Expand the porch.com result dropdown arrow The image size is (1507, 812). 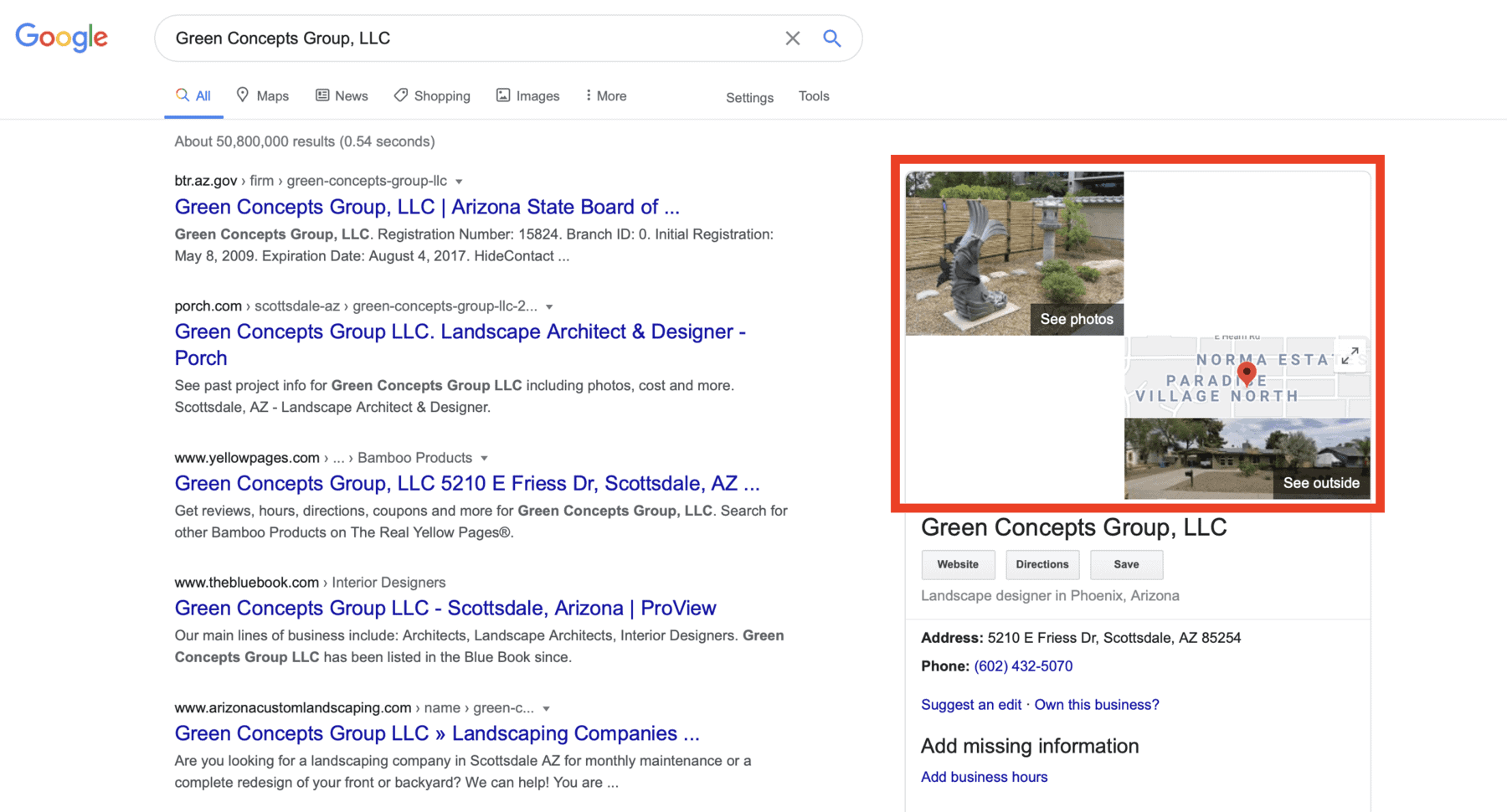[x=549, y=307]
